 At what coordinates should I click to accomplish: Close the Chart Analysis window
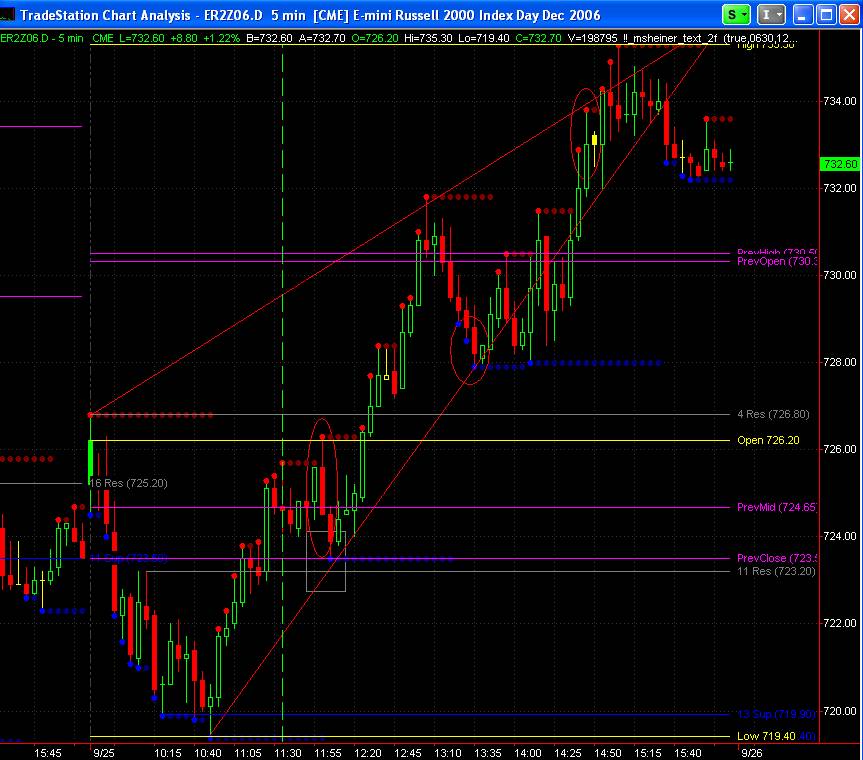(849, 15)
